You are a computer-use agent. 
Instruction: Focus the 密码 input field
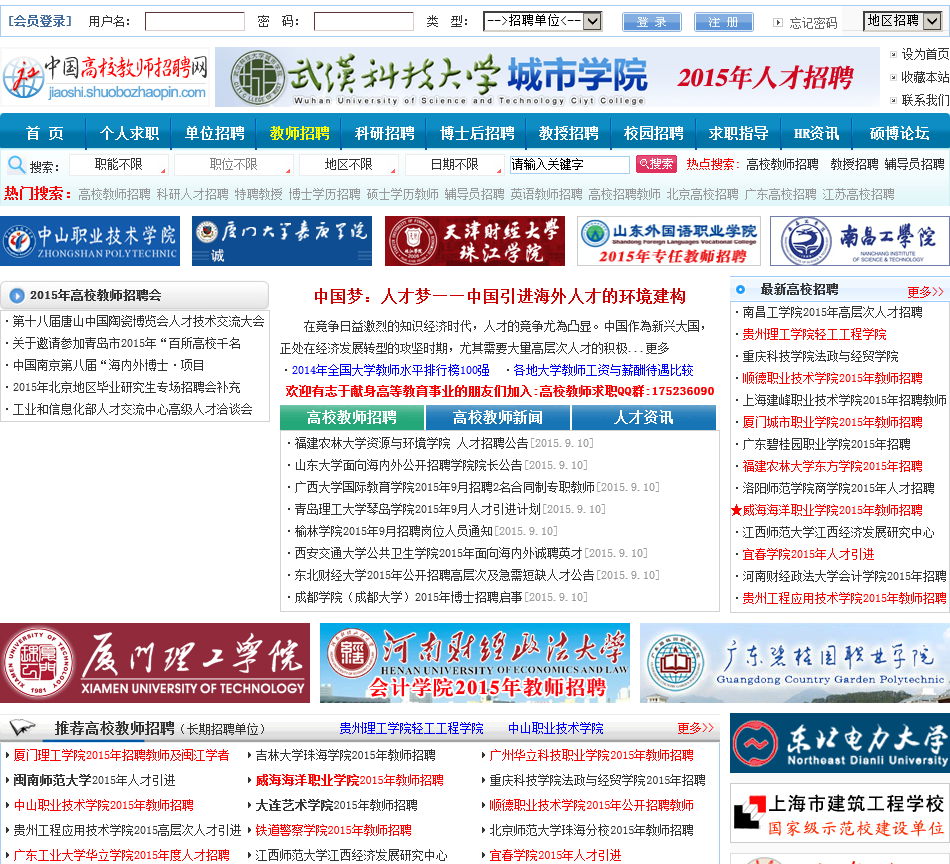(x=364, y=22)
